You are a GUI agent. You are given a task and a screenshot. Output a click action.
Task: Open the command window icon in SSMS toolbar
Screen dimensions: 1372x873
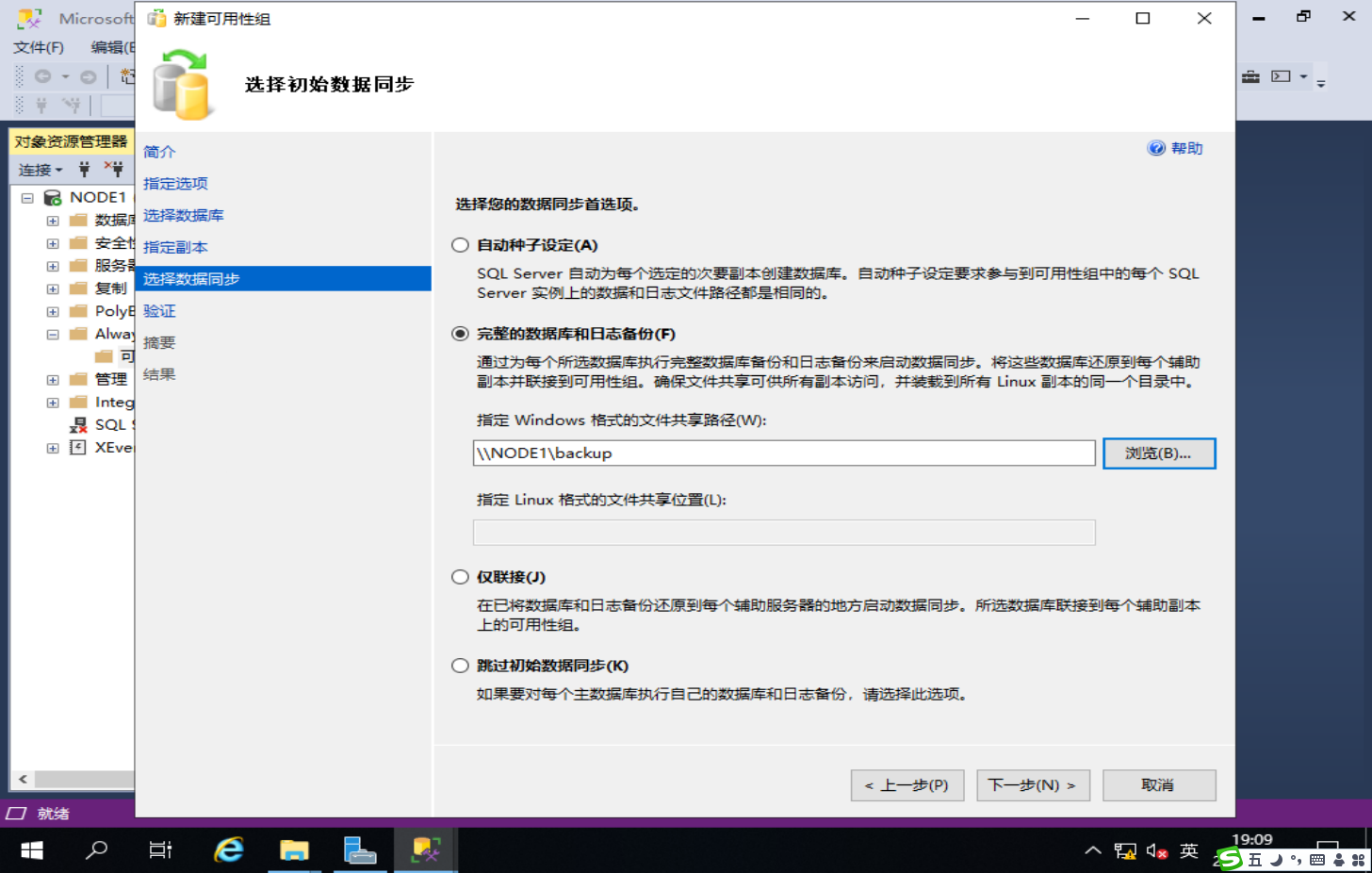[1281, 76]
